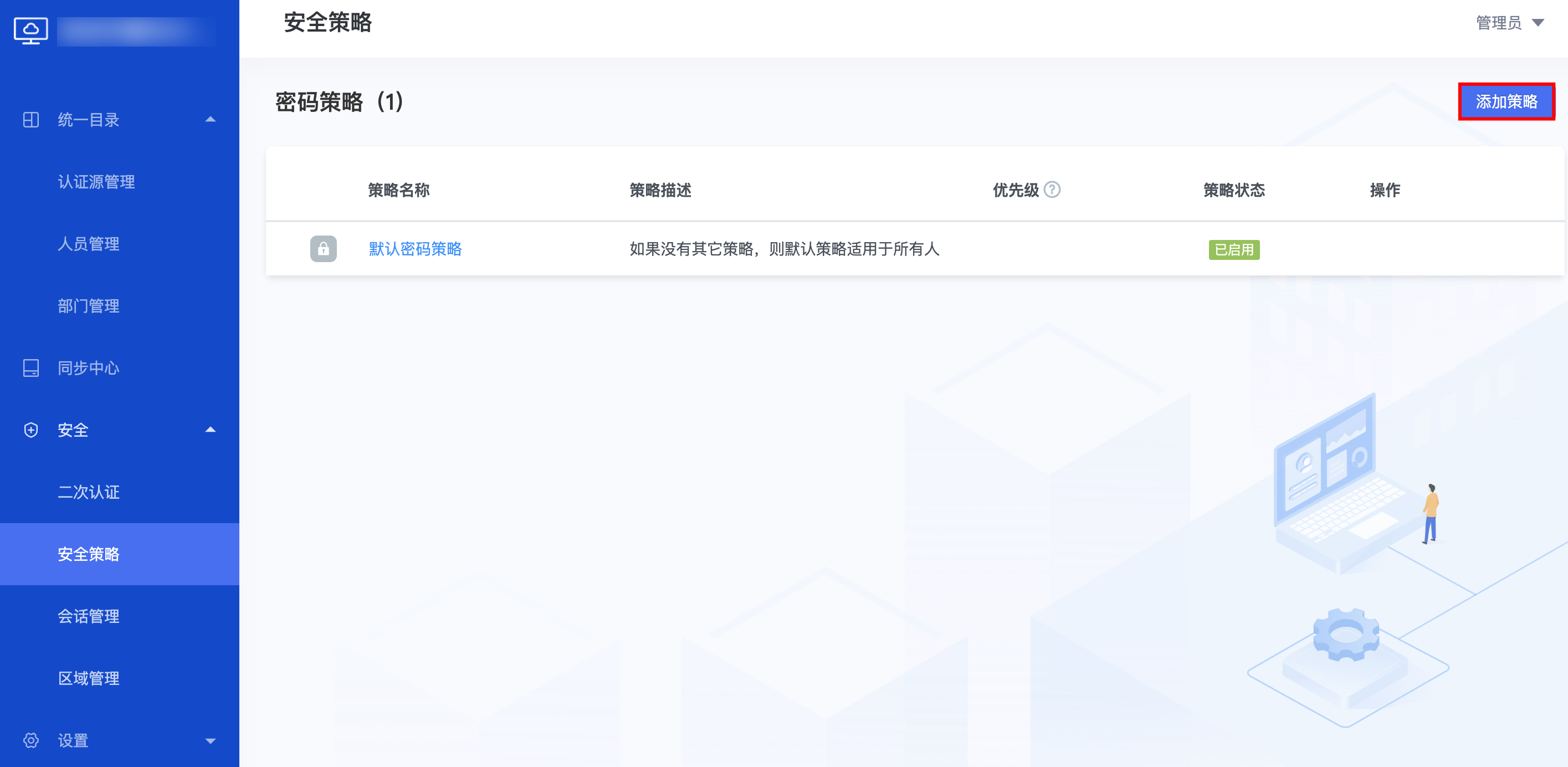
Task: Collapse the 安全 section arrow
Action: pyautogui.click(x=211, y=429)
